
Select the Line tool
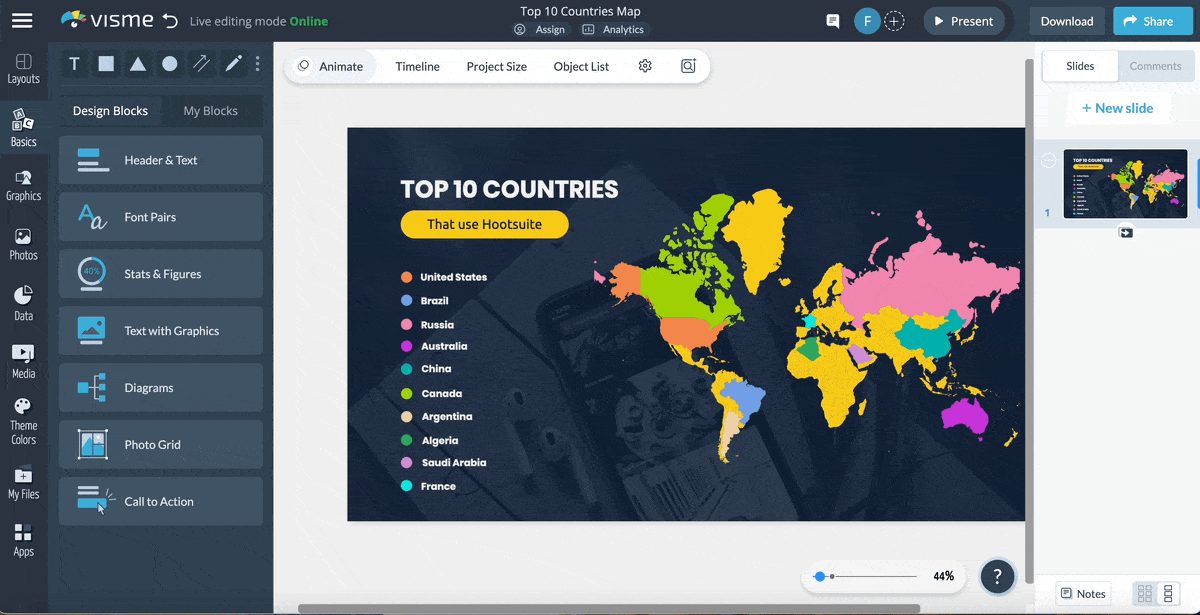pyautogui.click(x=201, y=63)
